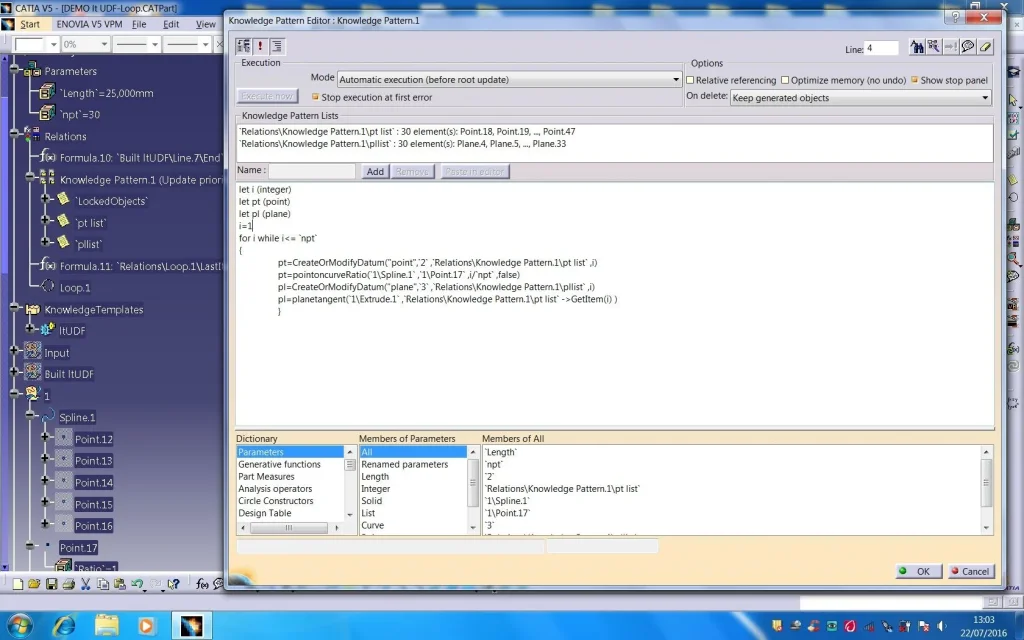Click OK to confirm the Knowledge Pattern
Image resolution: width=1024 pixels, height=640 pixels.
click(x=918, y=571)
